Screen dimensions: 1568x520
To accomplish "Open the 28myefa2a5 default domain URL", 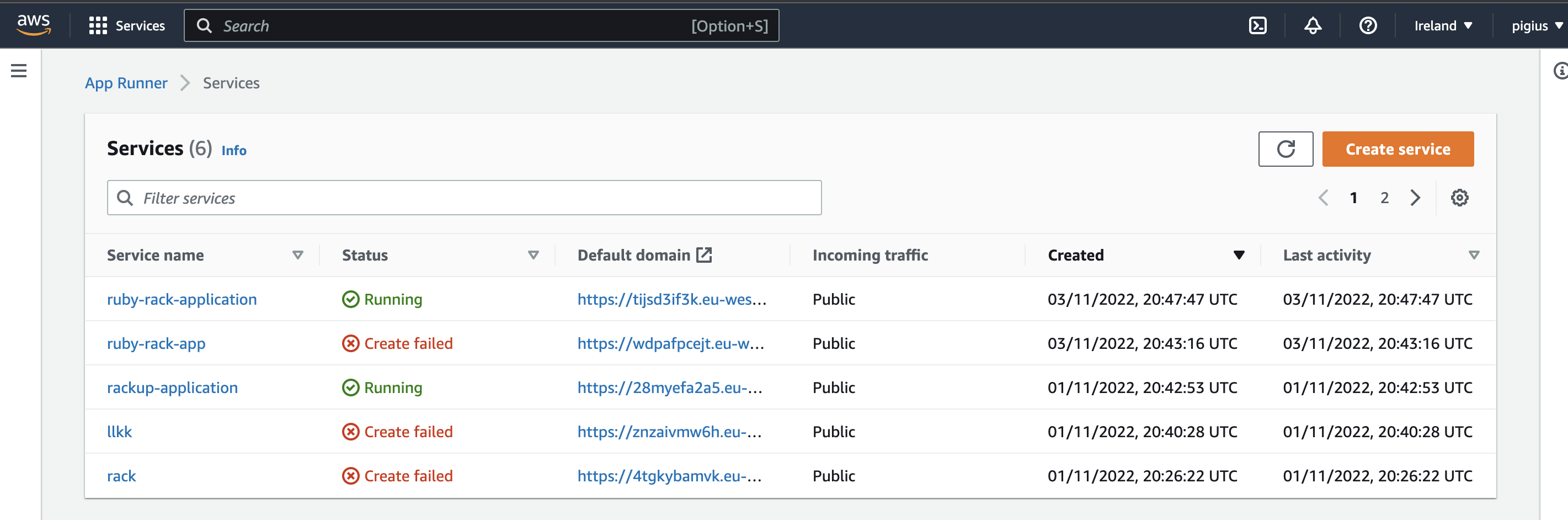I will pos(670,388).
